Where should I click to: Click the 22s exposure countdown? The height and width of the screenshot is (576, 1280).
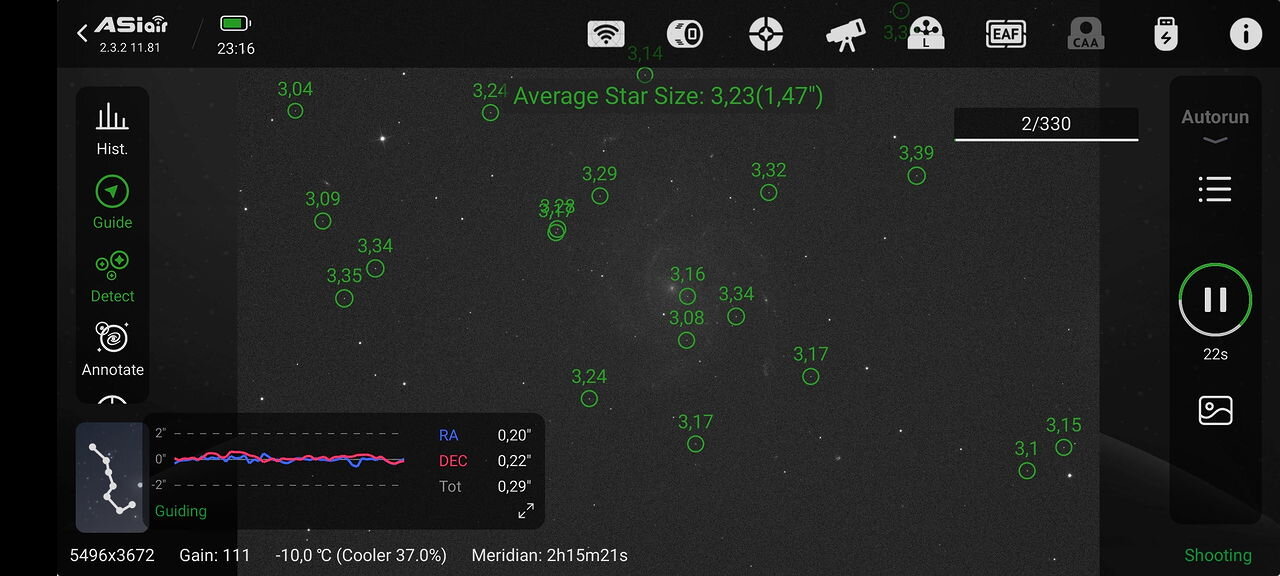[x=1215, y=354]
